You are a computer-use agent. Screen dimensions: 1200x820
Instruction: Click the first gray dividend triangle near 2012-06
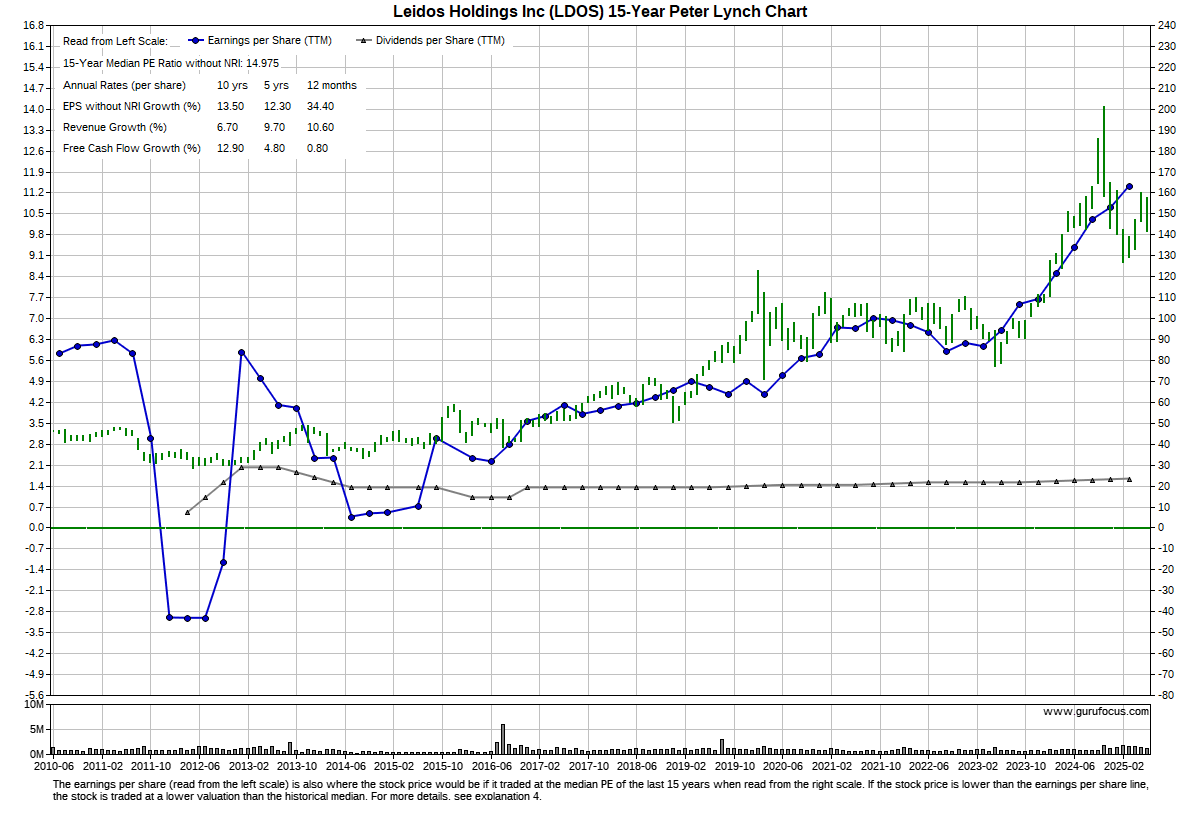pos(187,512)
